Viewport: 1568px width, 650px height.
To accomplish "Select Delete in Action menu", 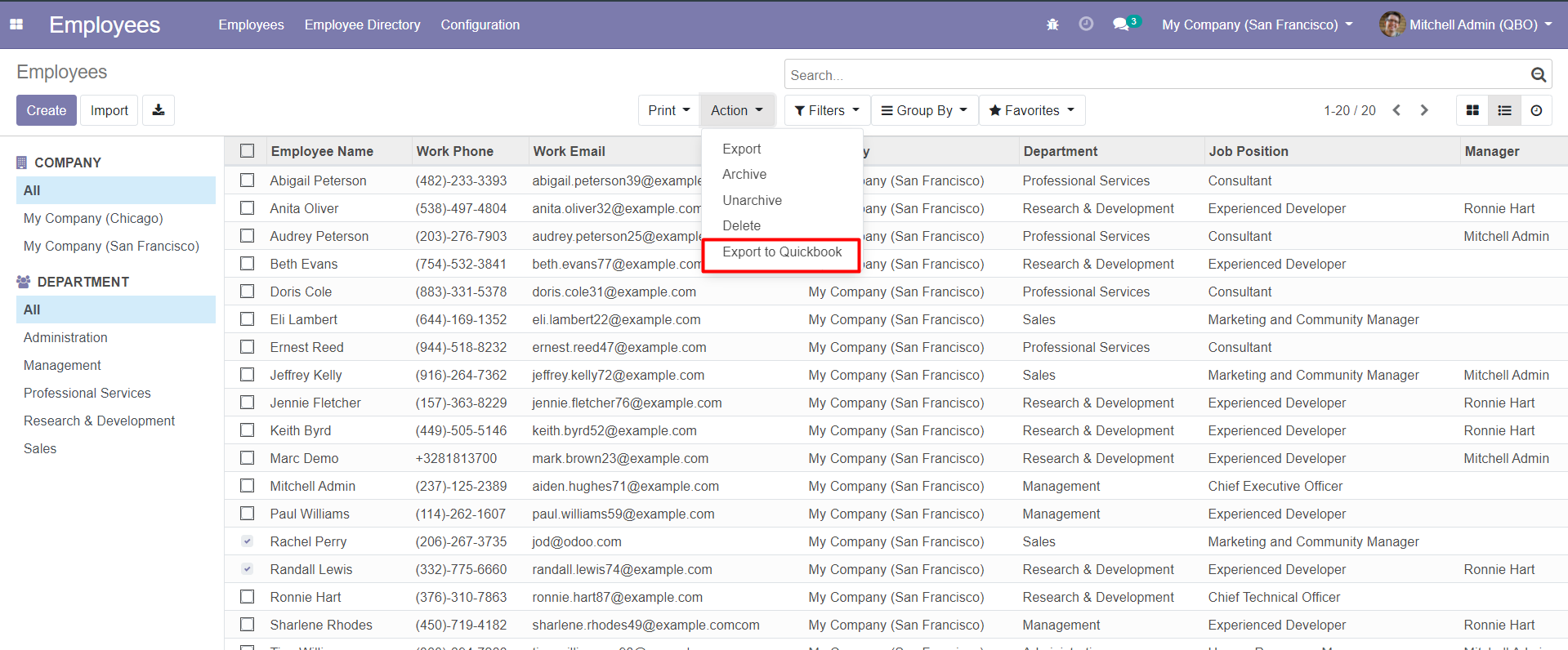I will point(741,225).
